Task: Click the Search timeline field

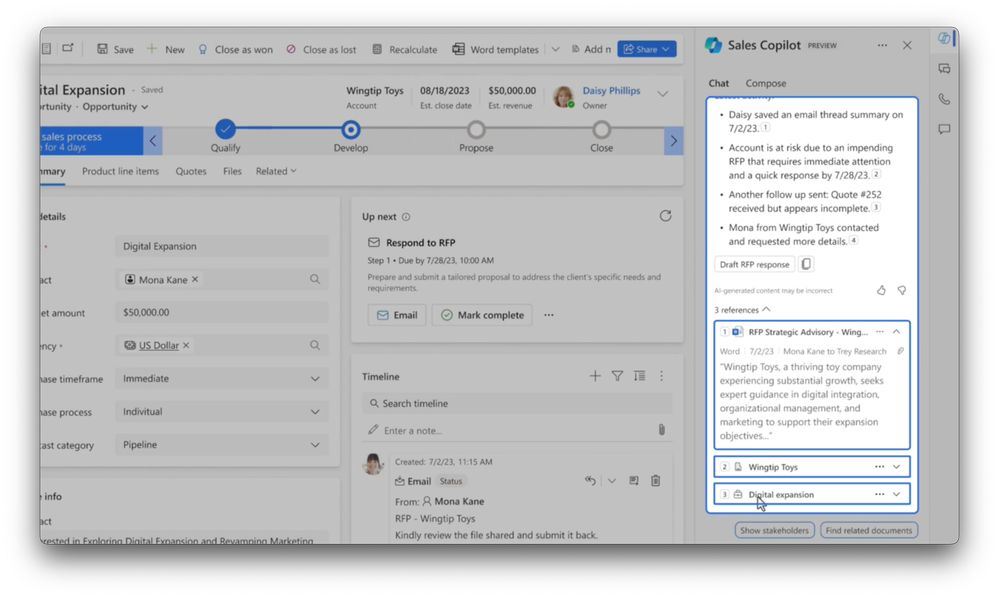Action: point(517,403)
